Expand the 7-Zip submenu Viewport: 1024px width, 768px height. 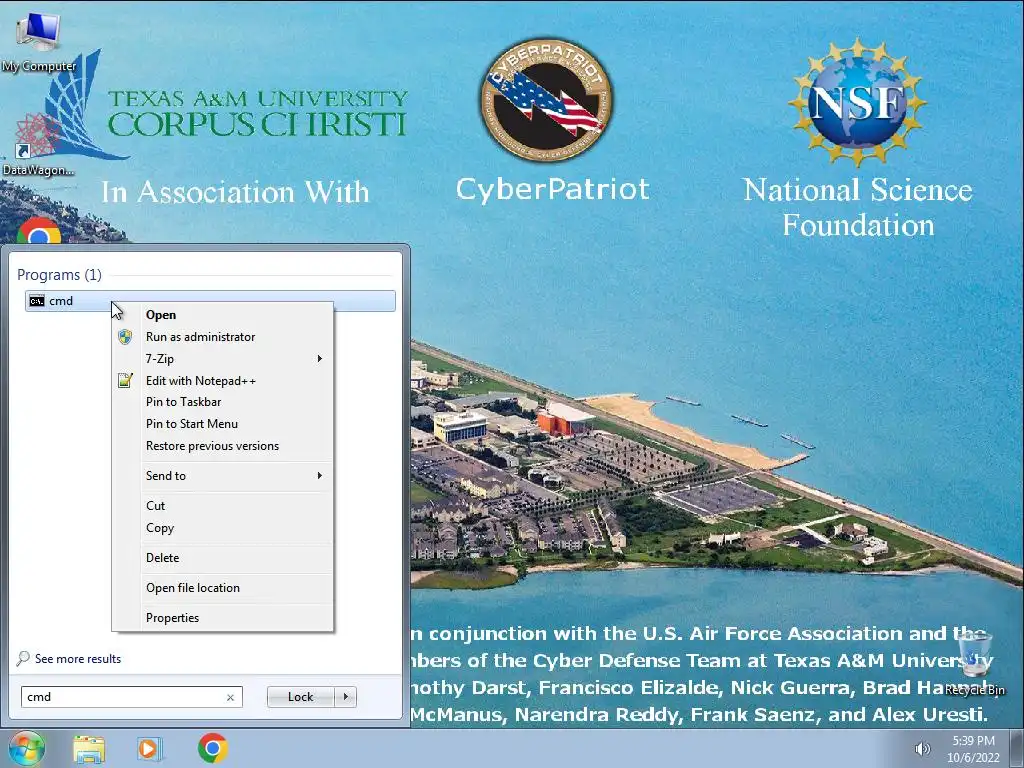[x=223, y=359]
